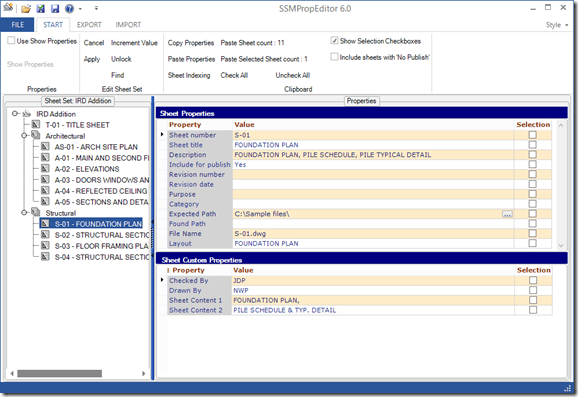Open the quick access toolbar customize dropdown

pos(96,8)
